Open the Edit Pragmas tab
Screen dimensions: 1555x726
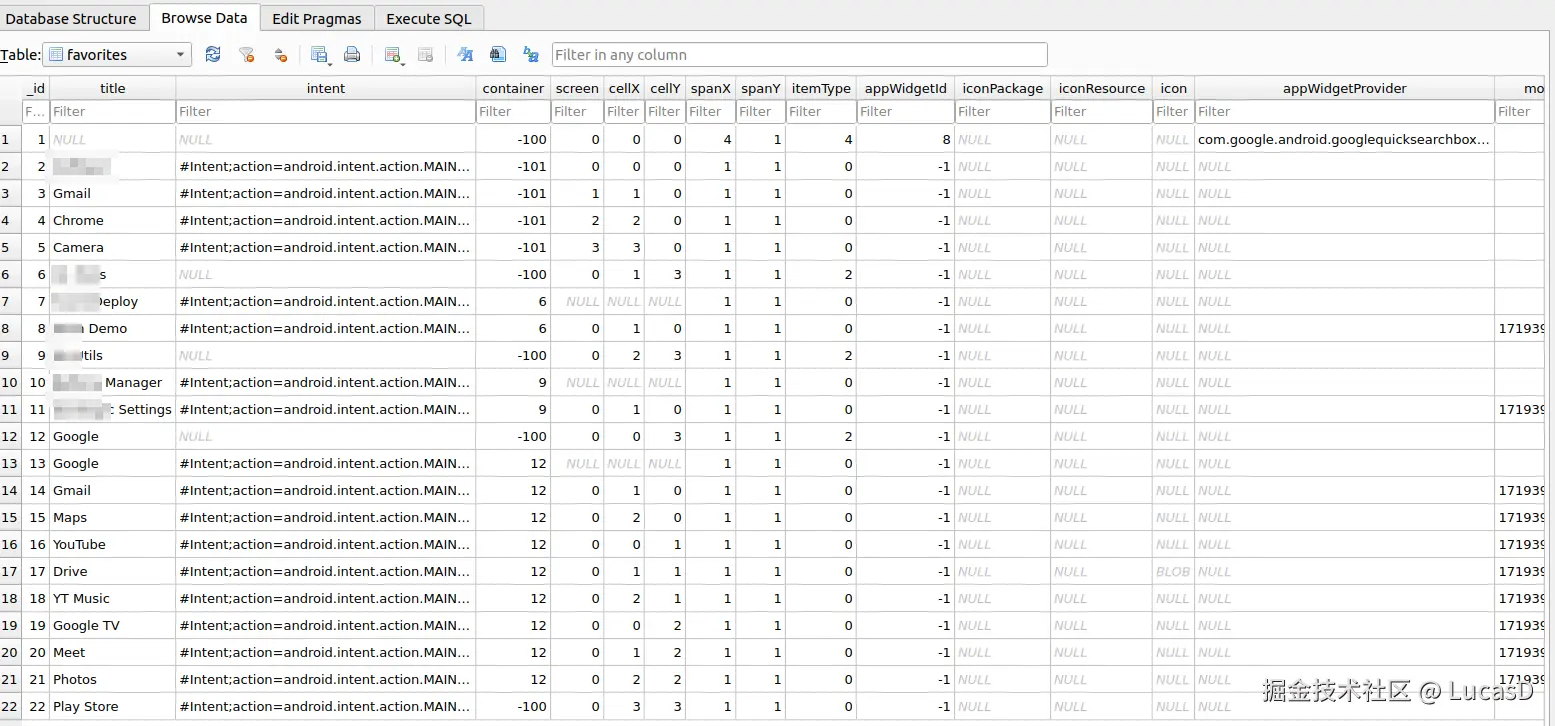[317, 18]
